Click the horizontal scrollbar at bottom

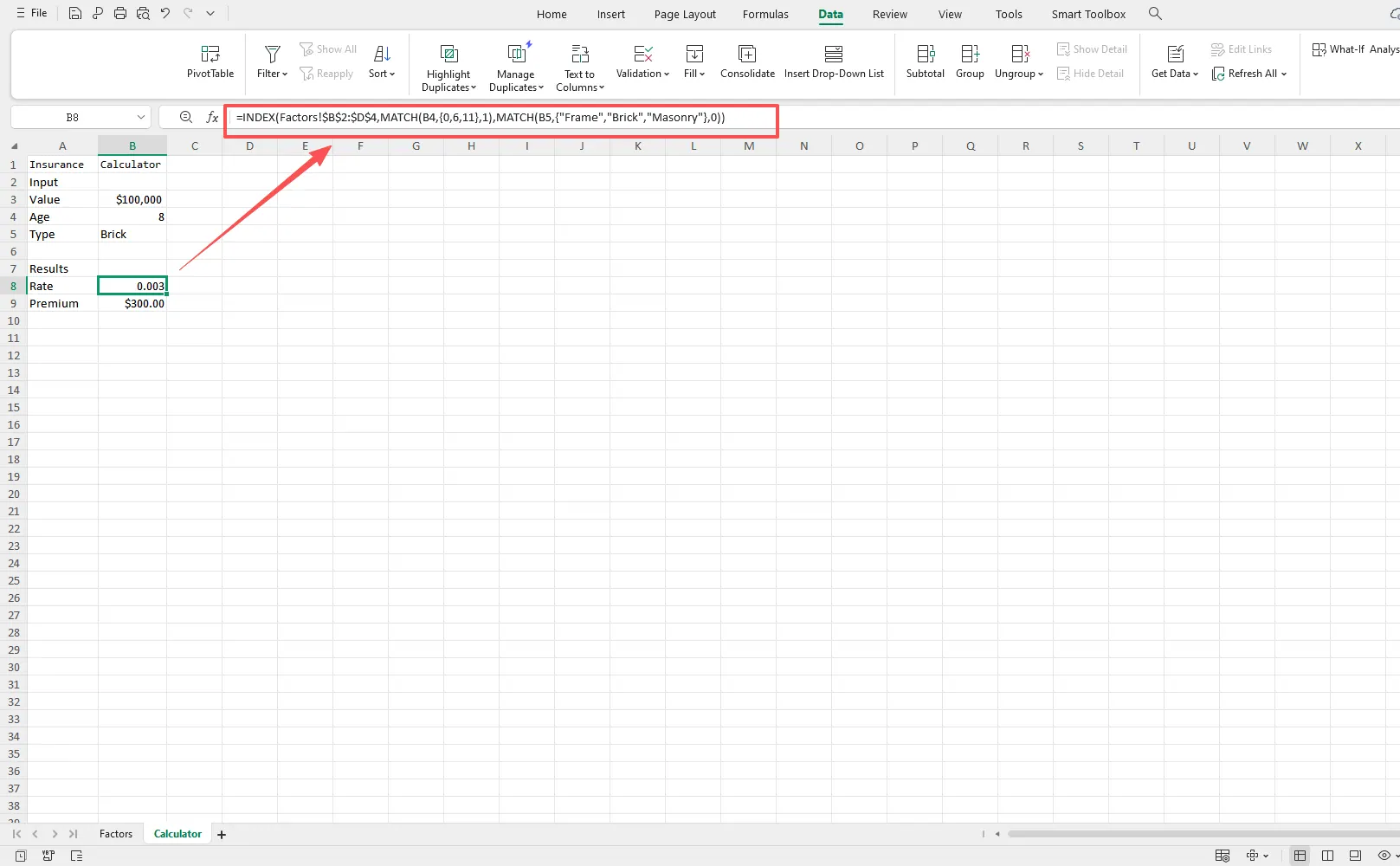pyautogui.click(x=1195, y=834)
